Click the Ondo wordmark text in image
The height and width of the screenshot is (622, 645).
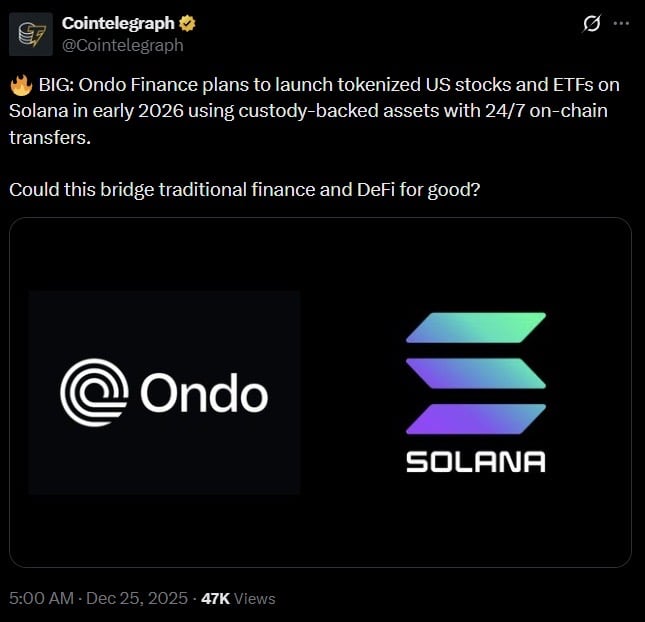click(x=204, y=393)
